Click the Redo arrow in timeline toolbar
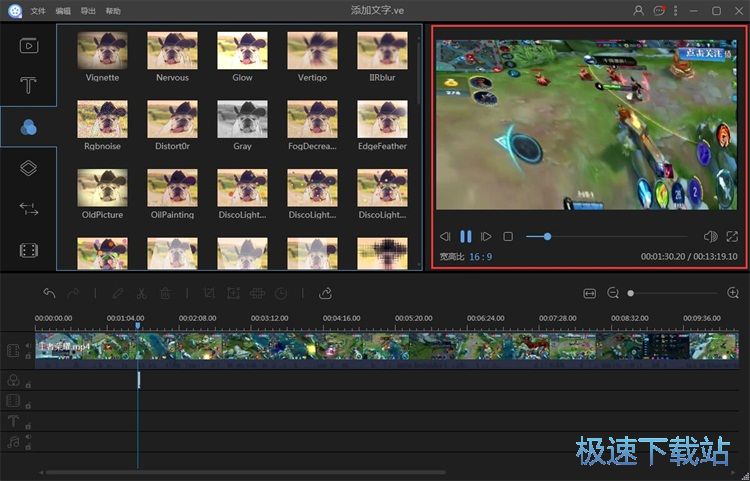 (73, 293)
